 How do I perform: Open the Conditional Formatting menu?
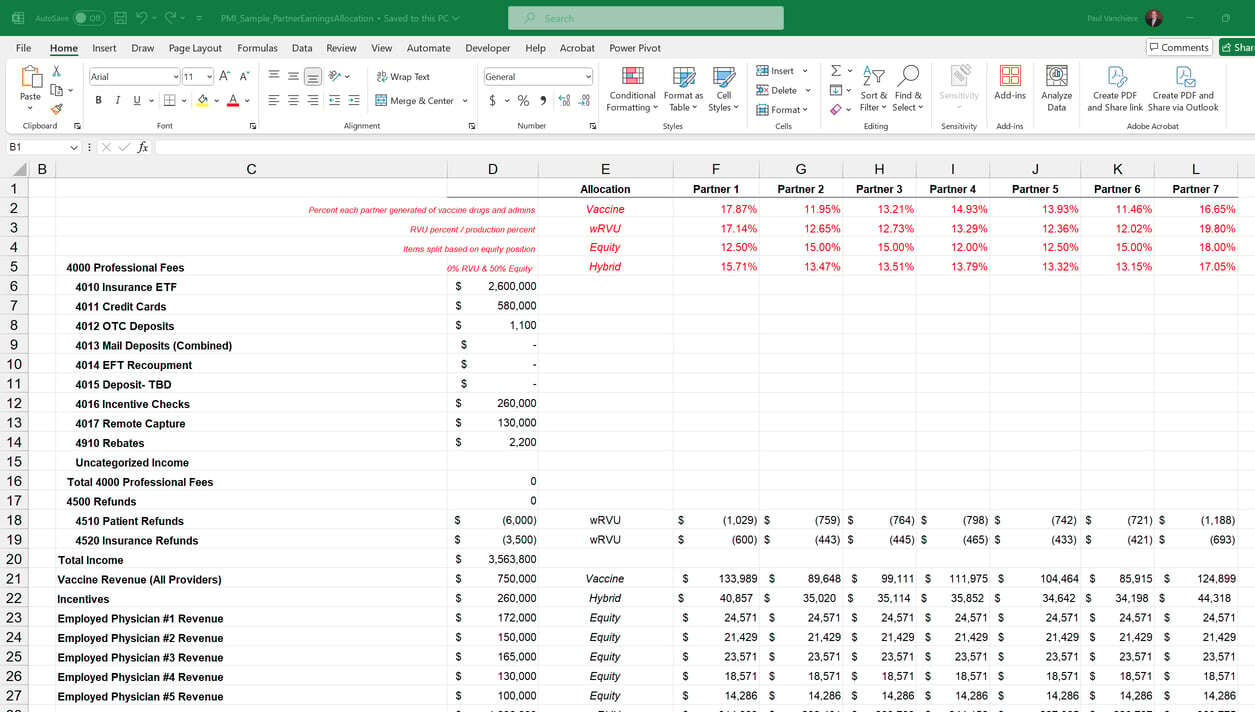coord(631,88)
